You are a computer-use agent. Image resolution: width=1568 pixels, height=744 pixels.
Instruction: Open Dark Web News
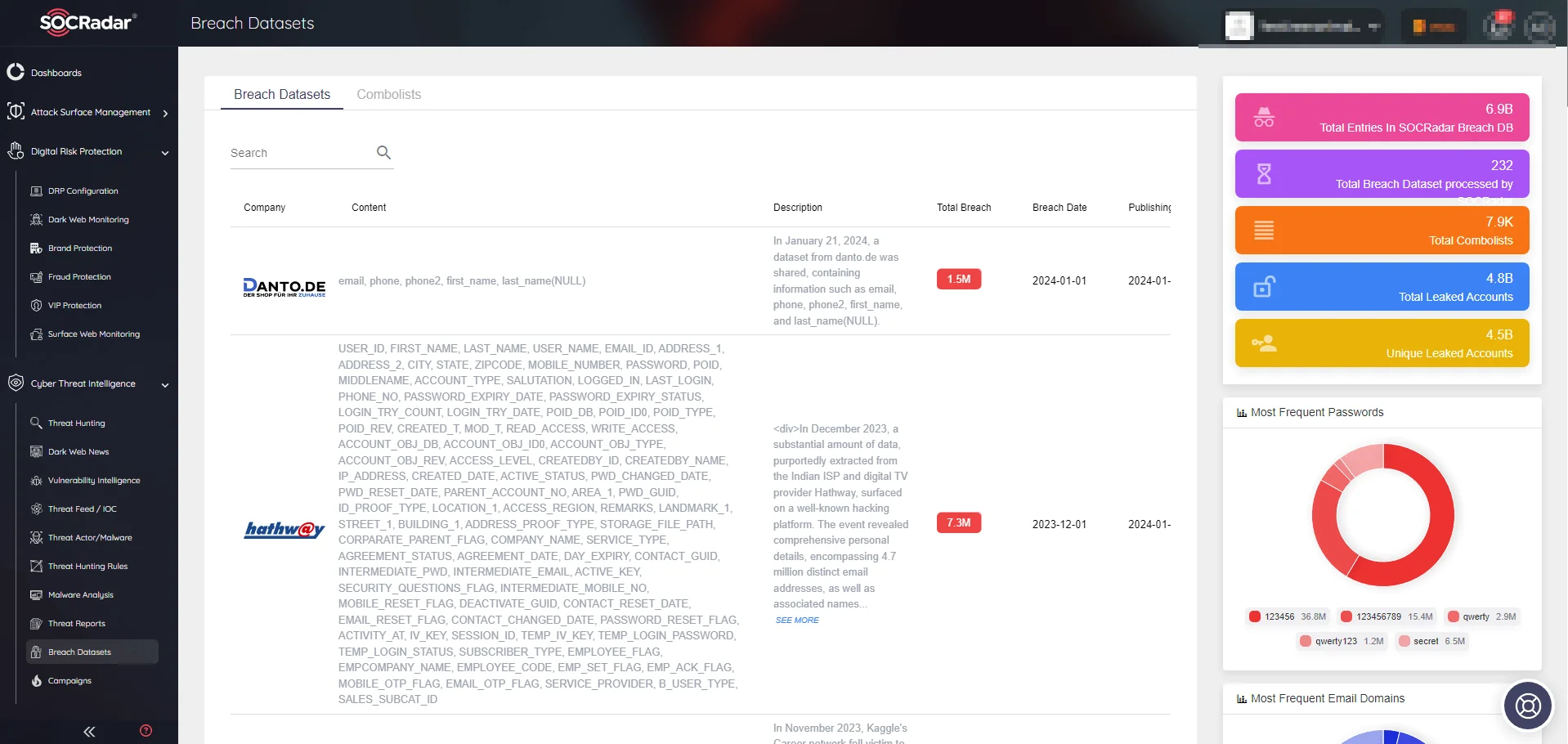pos(78,452)
